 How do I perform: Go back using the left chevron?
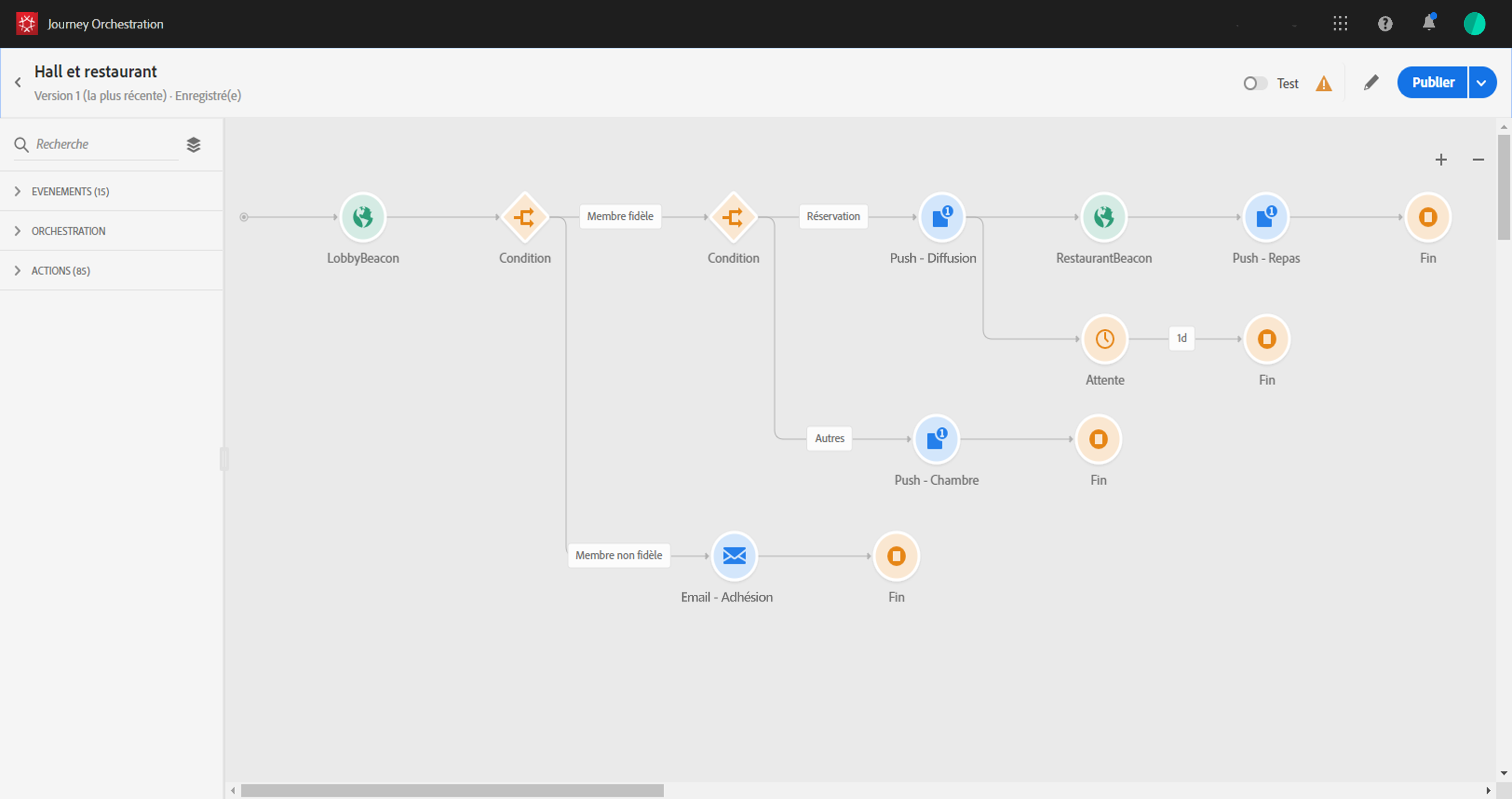[x=18, y=83]
